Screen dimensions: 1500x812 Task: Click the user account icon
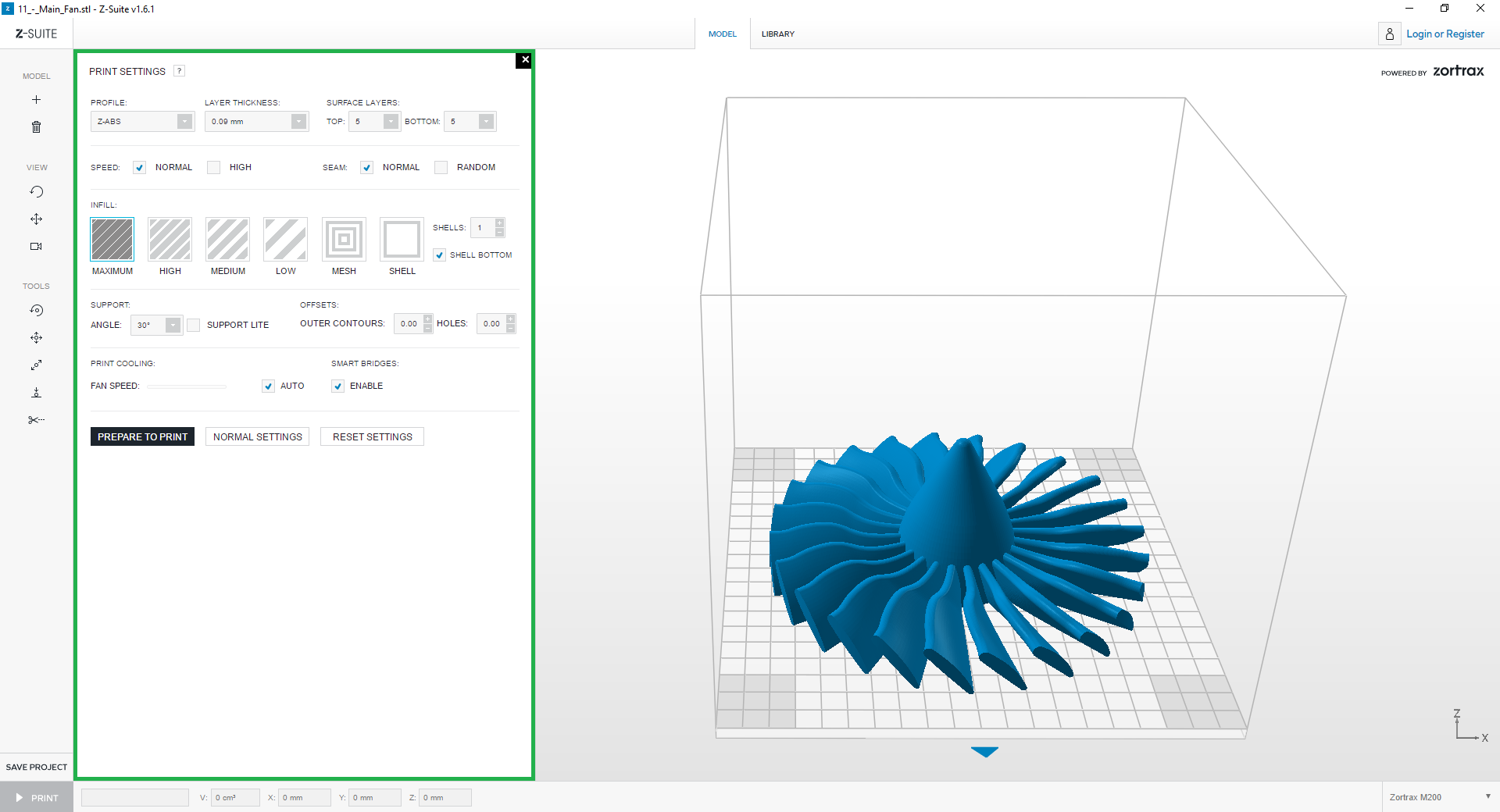1389,34
